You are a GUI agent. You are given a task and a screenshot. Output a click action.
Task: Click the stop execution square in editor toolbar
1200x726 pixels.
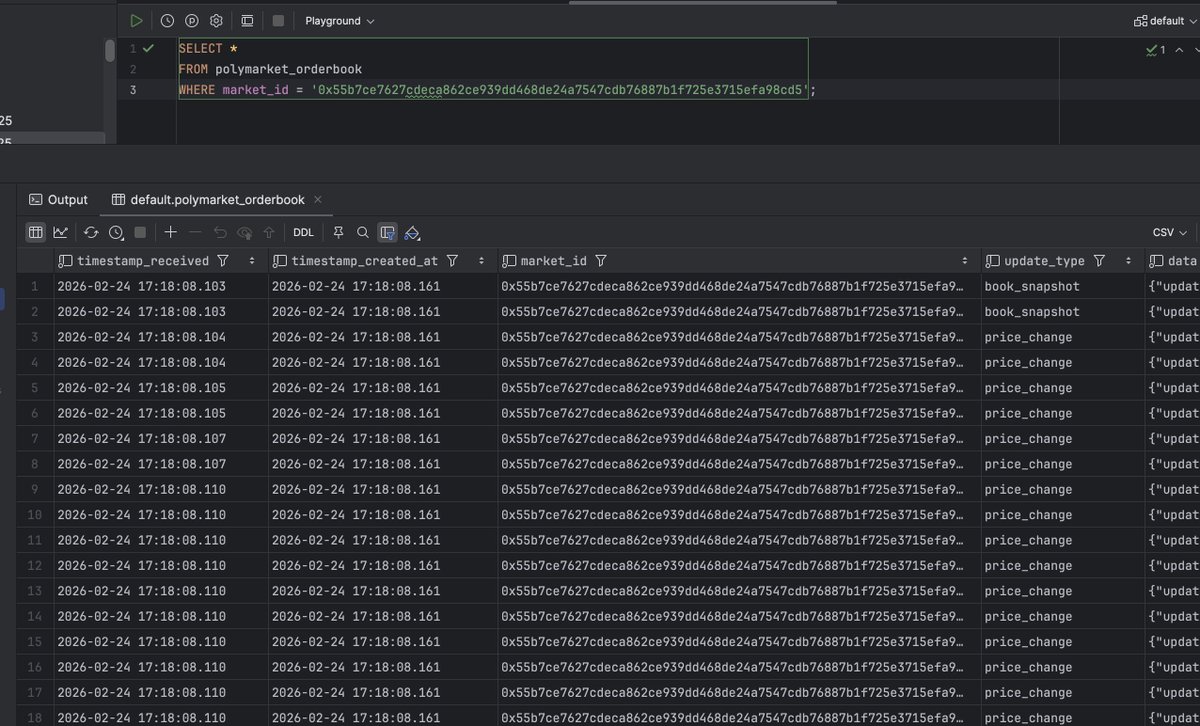pyautogui.click(x=278, y=20)
